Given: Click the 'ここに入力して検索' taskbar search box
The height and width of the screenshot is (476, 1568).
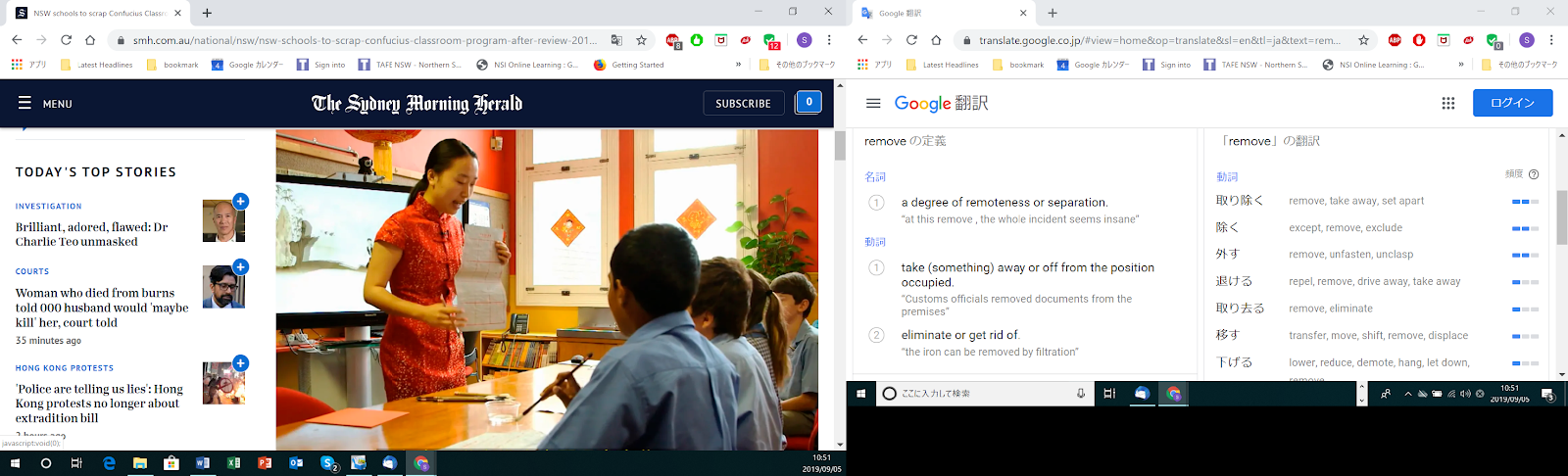Looking at the screenshot, I should click(x=984, y=393).
